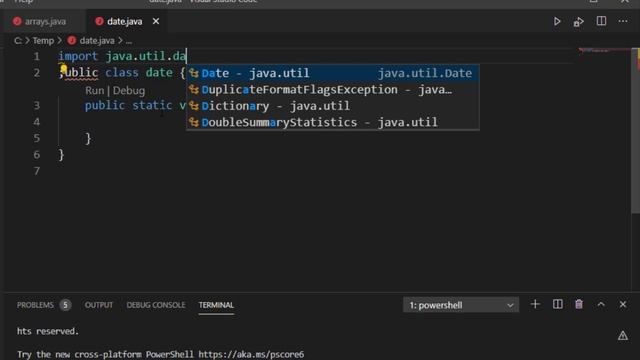This screenshot has width=640, height=360.
Task: Kill terminal with trash icon
Action: pyautogui.click(x=579, y=304)
